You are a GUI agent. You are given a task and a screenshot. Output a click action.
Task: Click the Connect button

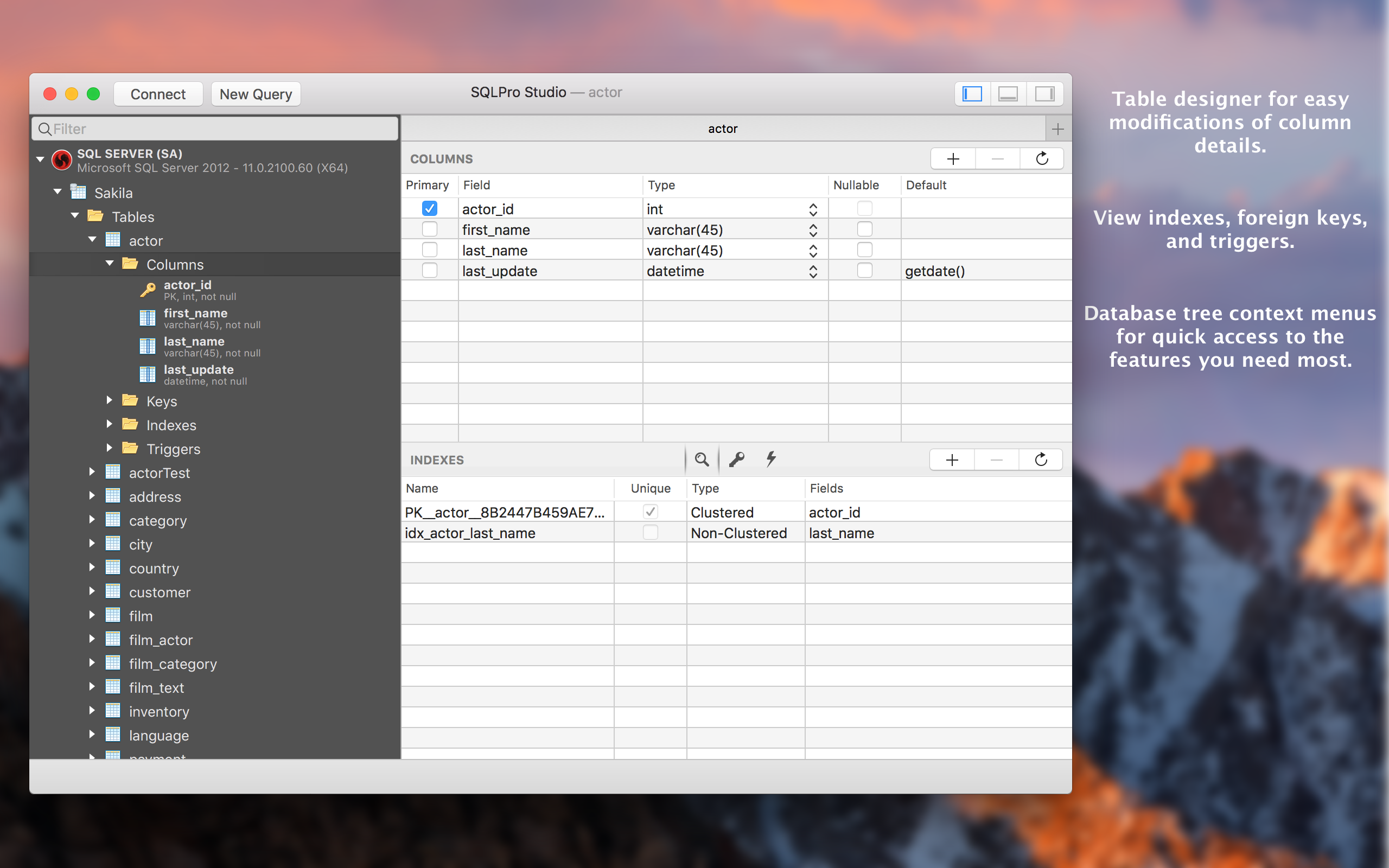(x=158, y=93)
